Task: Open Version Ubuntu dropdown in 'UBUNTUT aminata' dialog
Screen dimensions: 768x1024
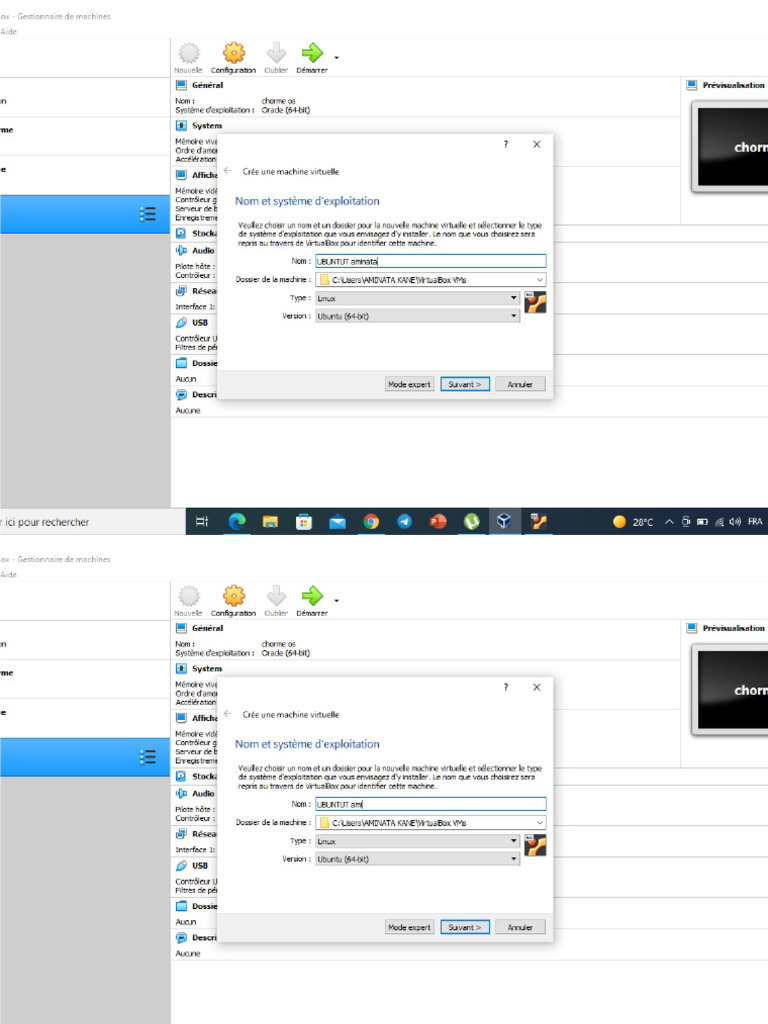Action: pos(417,316)
